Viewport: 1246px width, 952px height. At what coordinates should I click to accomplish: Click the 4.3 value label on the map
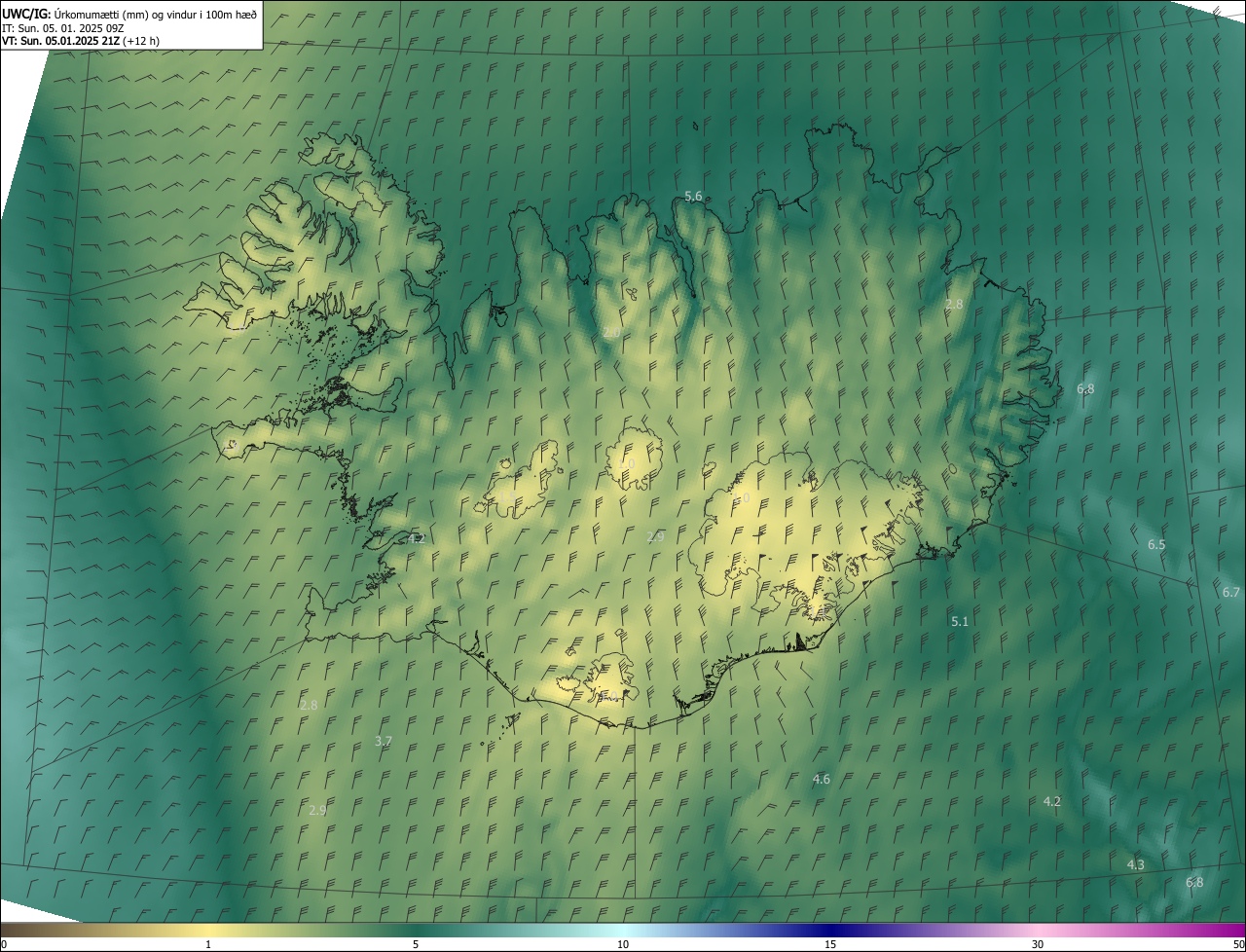[x=1136, y=865]
